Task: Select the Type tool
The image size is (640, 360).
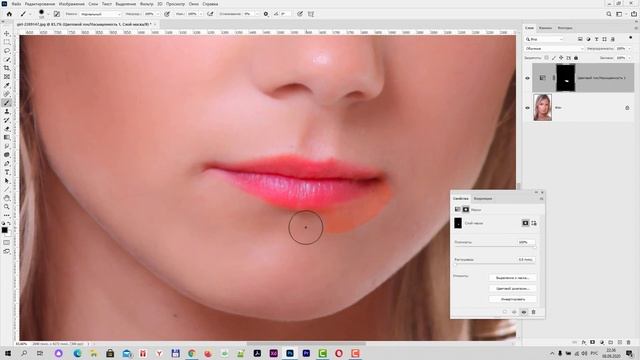Action: tap(7, 172)
